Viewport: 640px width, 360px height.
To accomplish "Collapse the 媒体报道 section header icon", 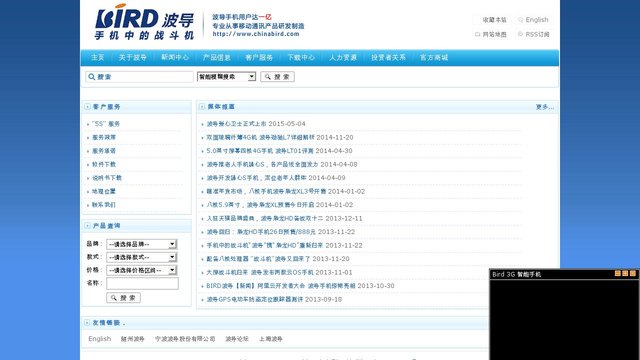I will pyautogui.click(x=202, y=107).
